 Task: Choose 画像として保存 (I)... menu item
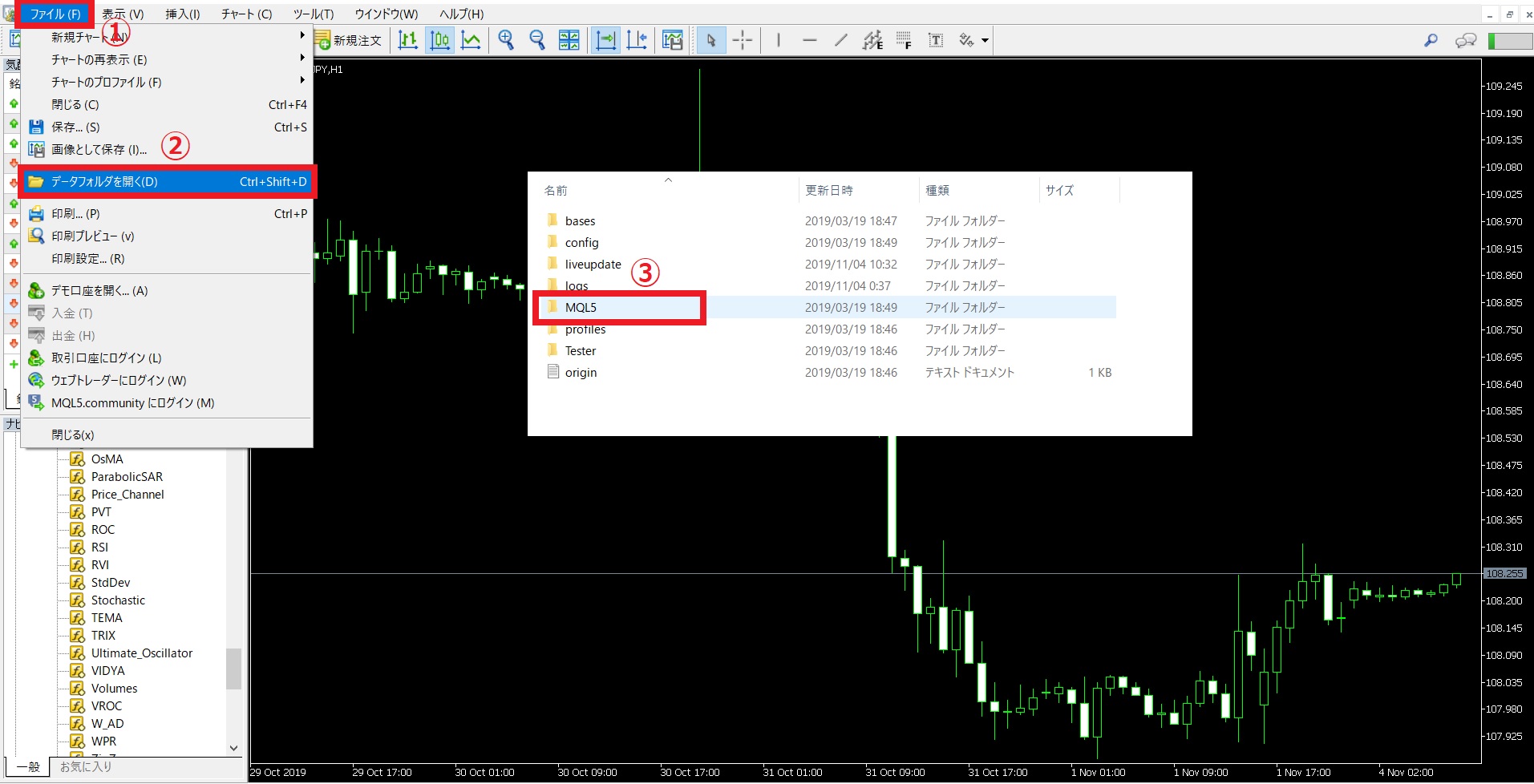tap(167, 149)
